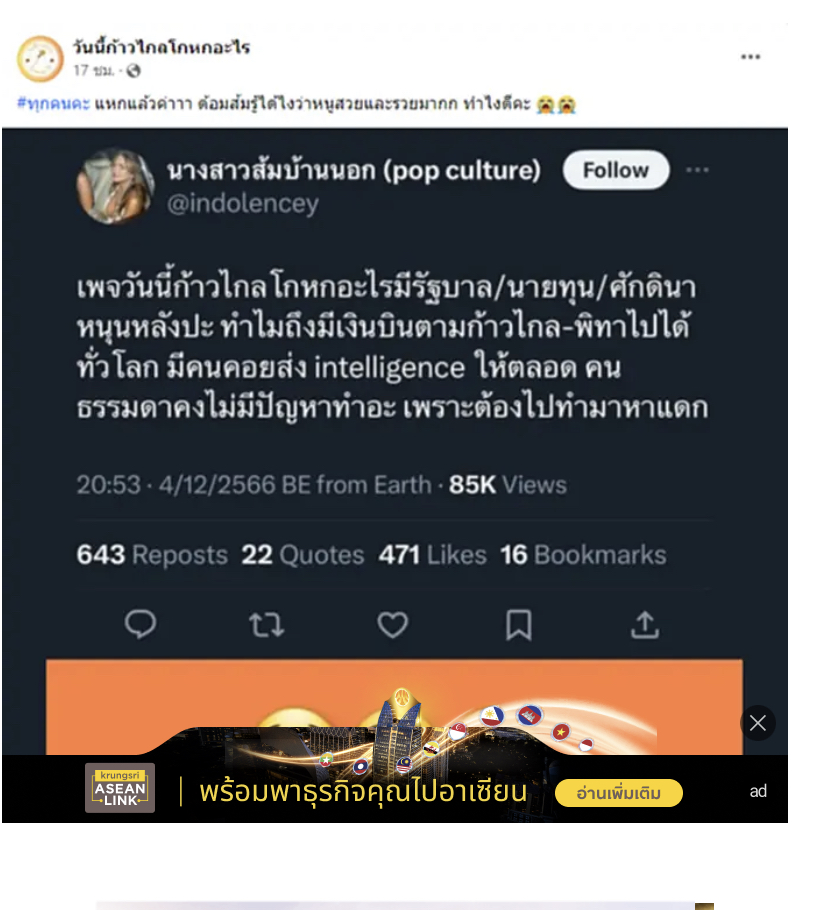Click the tweet author's avatar photo
This screenshot has width=828, height=910.
115,186
